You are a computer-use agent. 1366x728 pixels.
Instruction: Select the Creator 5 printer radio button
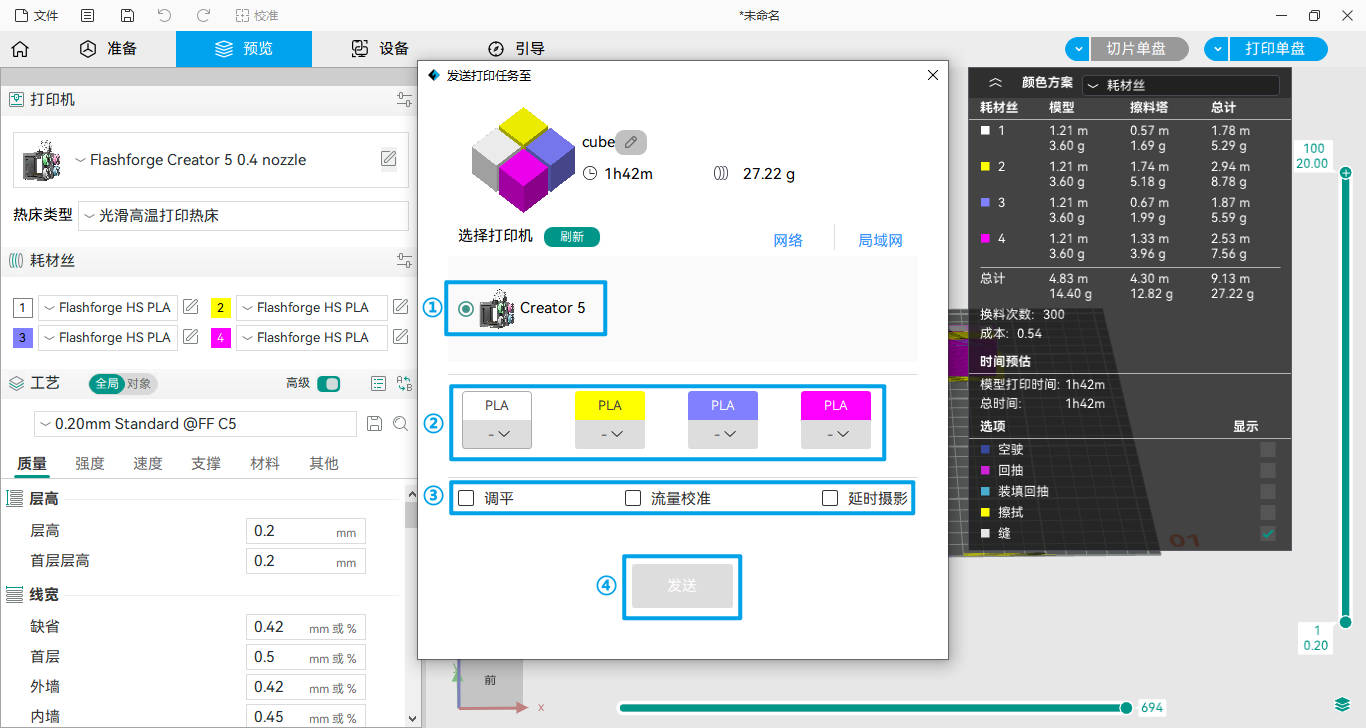pos(466,309)
